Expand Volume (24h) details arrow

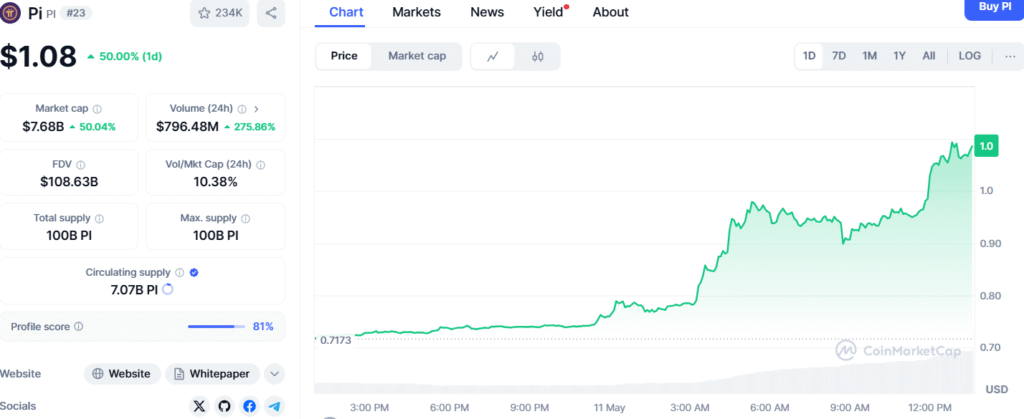coord(256,109)
